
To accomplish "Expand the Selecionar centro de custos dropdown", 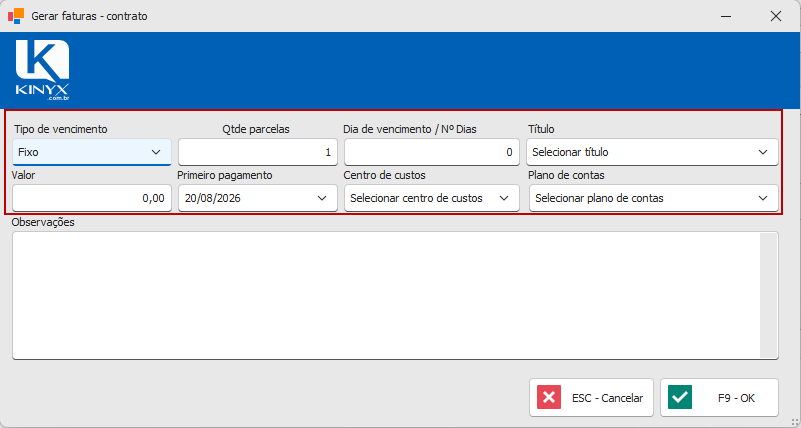I will 432,198.
